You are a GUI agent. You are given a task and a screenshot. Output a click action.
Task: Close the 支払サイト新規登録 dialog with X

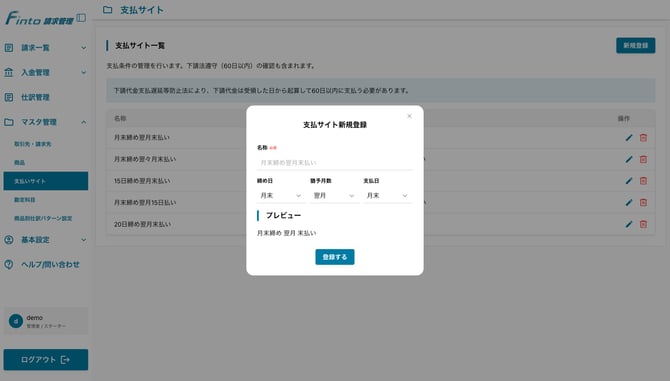pos(409,116)
